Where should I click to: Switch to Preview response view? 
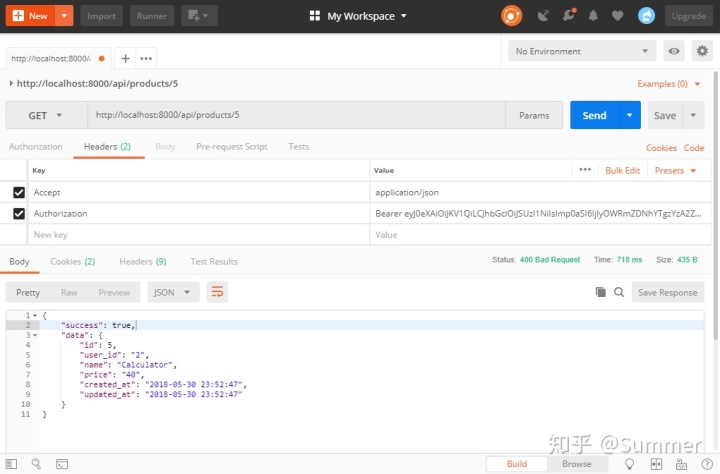click(114, 293)
